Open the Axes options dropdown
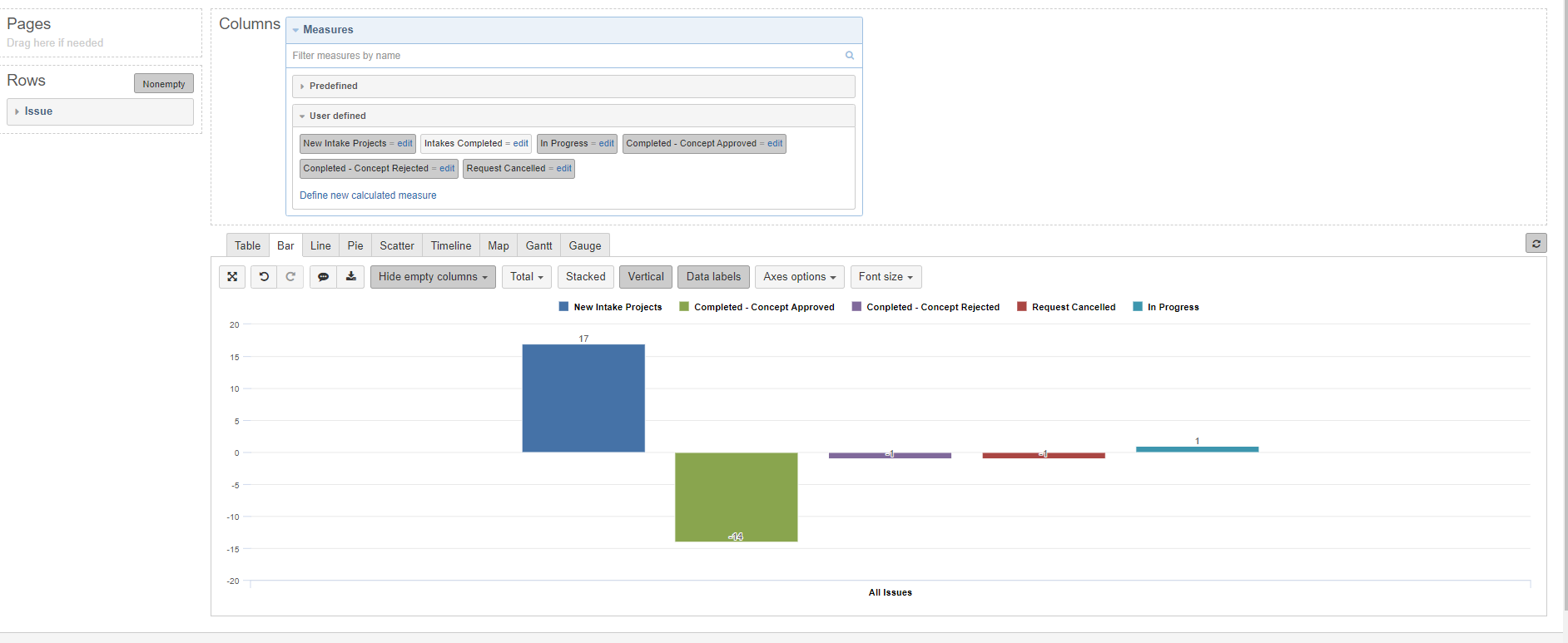The image size is (1568, 643). [800, 277]
